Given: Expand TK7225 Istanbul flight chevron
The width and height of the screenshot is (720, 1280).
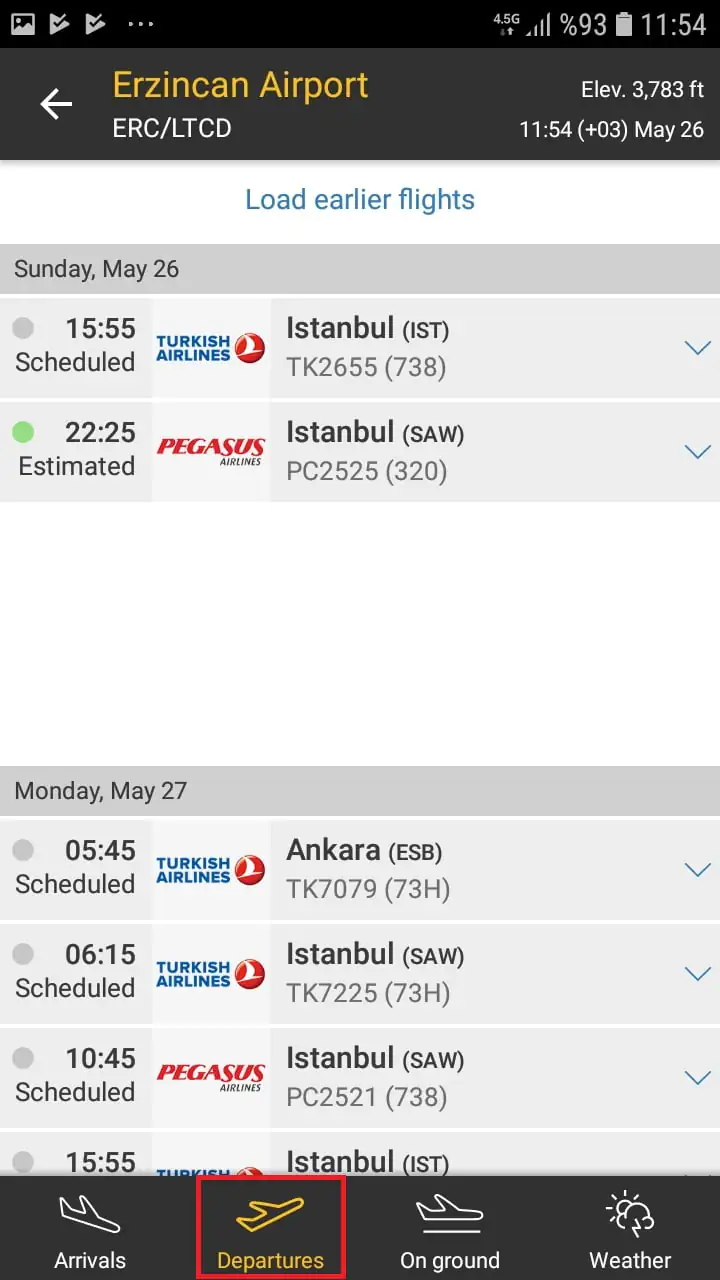Looking at the screenshot, I should pyautogui.click(x=697, y=973).
